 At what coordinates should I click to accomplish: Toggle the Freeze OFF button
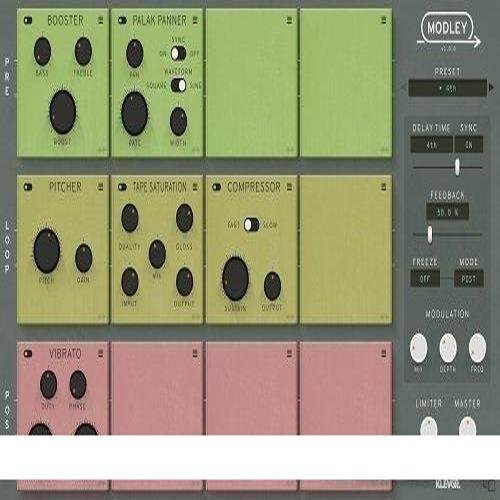pyautogui.click(x=425, y=279)
